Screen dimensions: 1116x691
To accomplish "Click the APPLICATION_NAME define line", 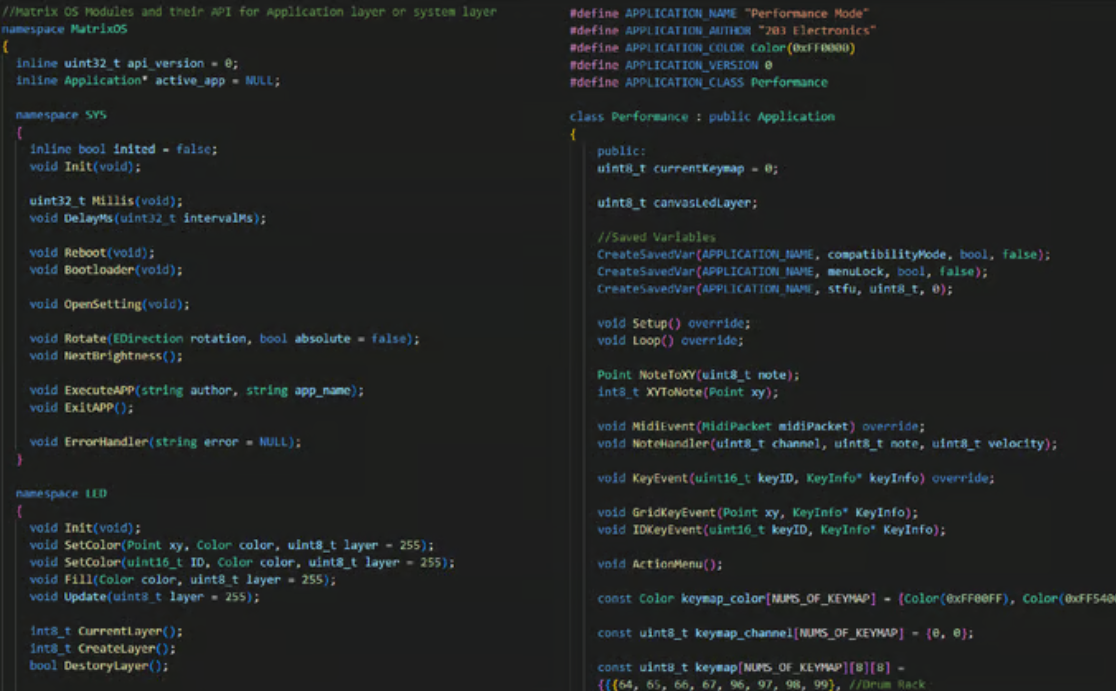I will click(x=719, y=13).
